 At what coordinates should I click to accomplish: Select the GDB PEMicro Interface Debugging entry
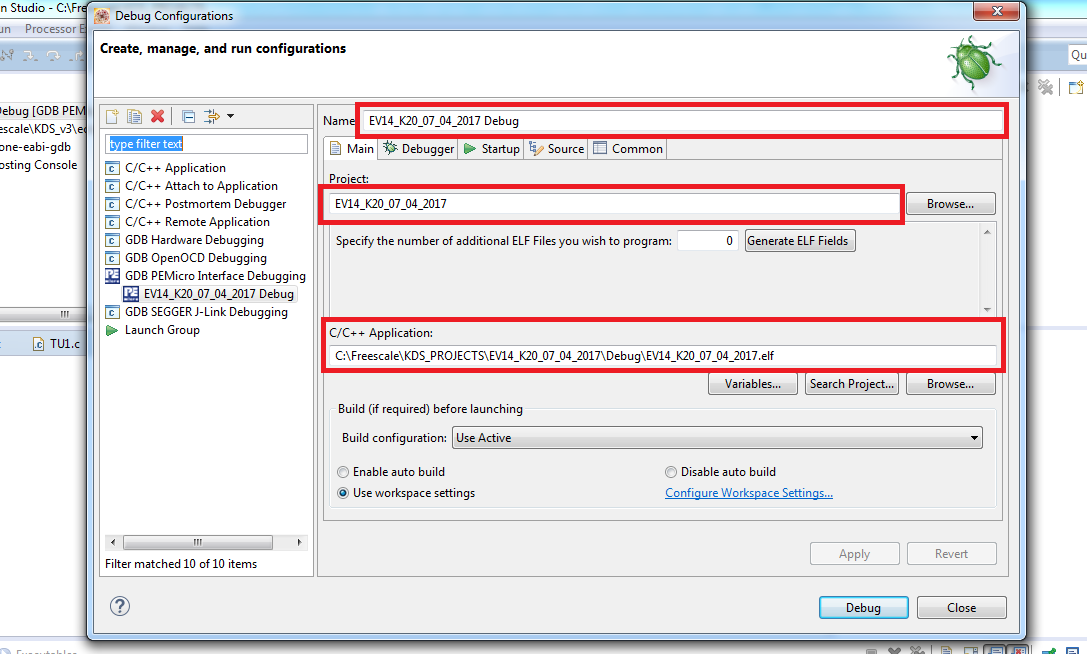[x=215, y=276]
